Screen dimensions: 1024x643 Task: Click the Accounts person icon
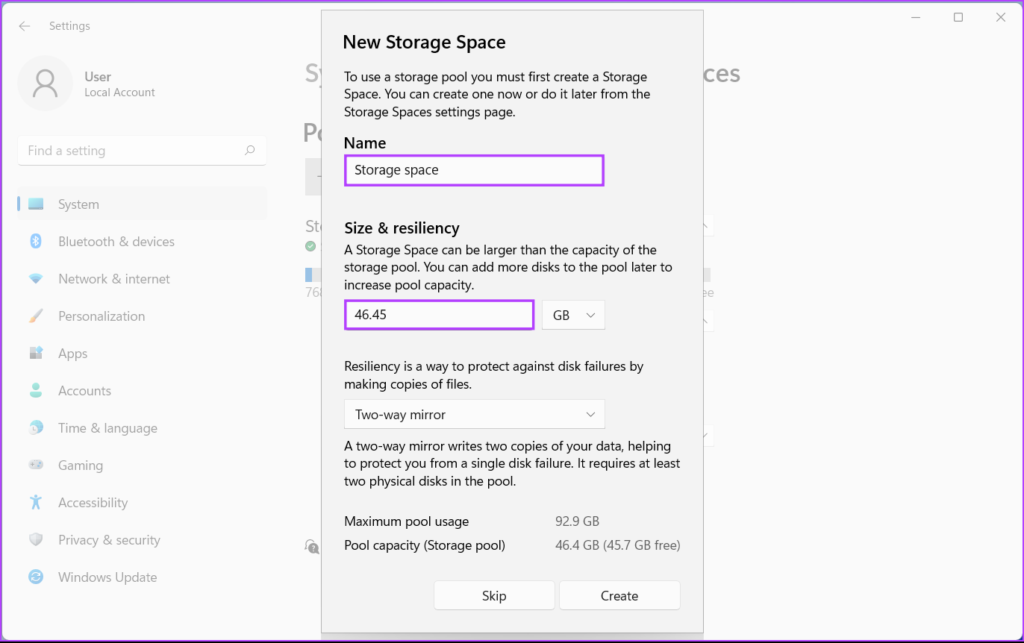click(36, 391)
